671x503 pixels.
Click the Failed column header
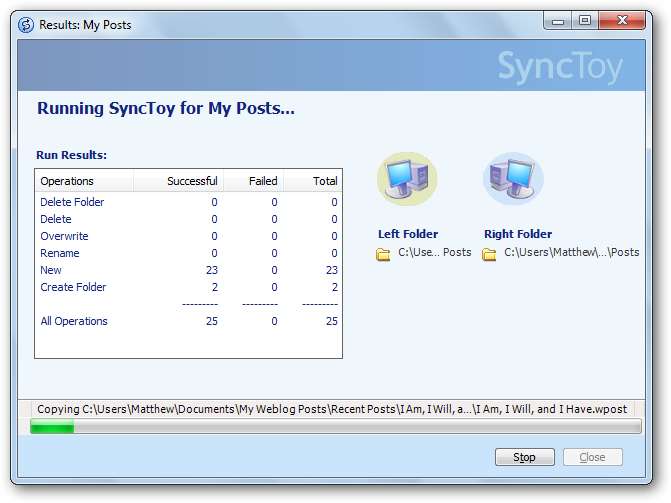coord(252,181)
